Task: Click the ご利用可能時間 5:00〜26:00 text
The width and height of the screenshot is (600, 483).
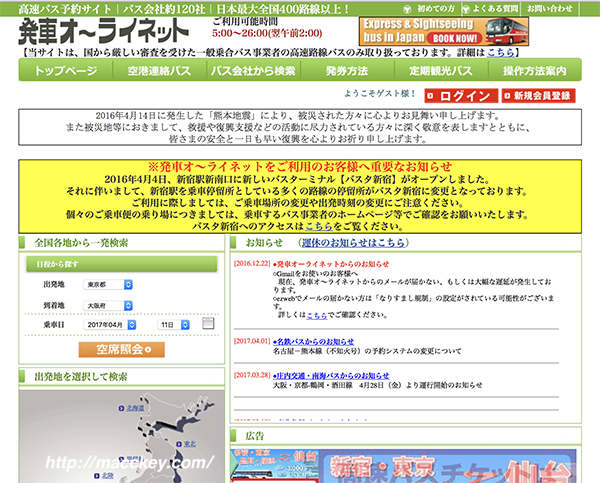Action: click(267, 28)
